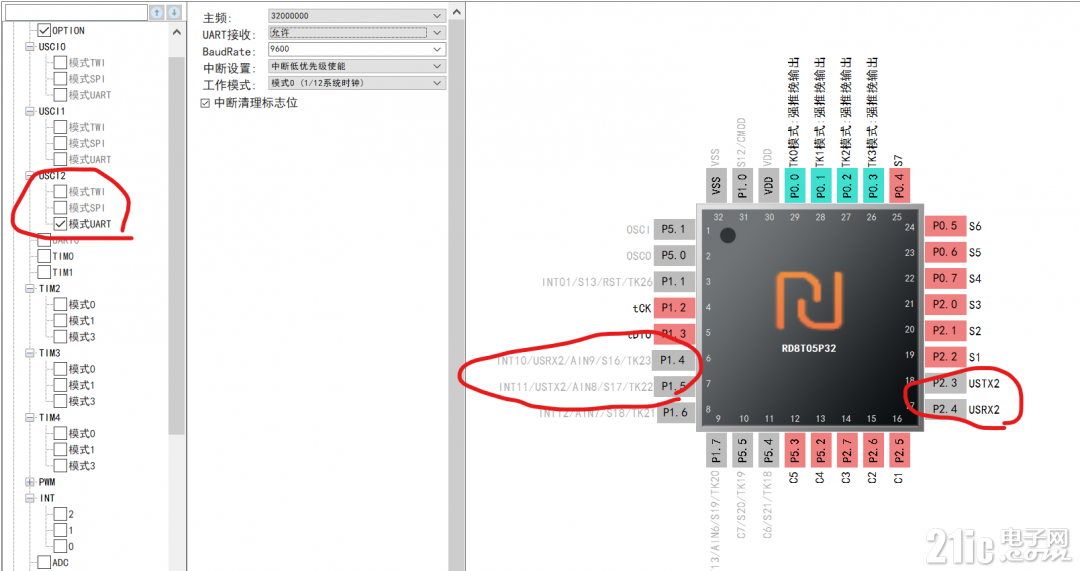
Task: Enable 模式SPI under USCI0
Action: click(60, 79)
